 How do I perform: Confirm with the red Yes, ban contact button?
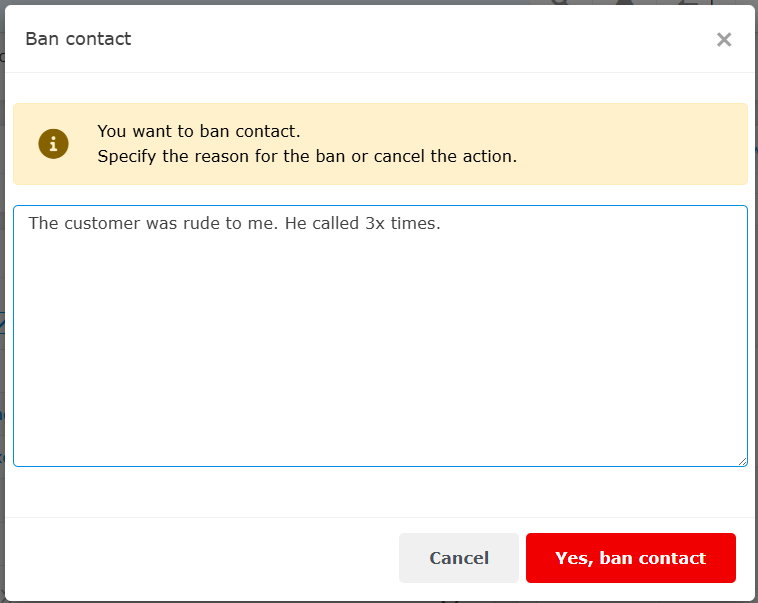(x=630, y=558)
